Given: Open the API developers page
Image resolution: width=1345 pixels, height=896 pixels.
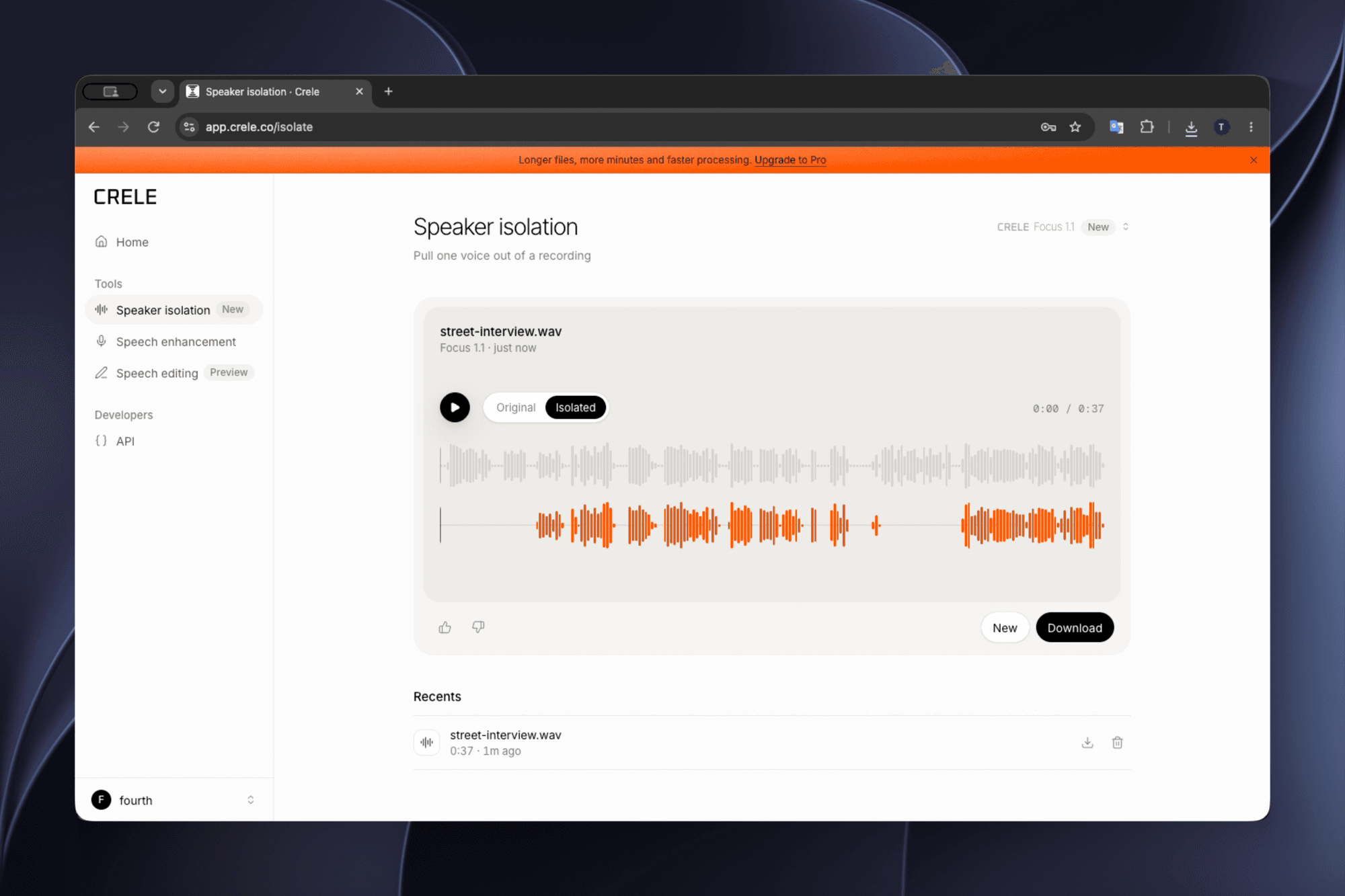Looking at the screenshot, I should tap(174, 441).
